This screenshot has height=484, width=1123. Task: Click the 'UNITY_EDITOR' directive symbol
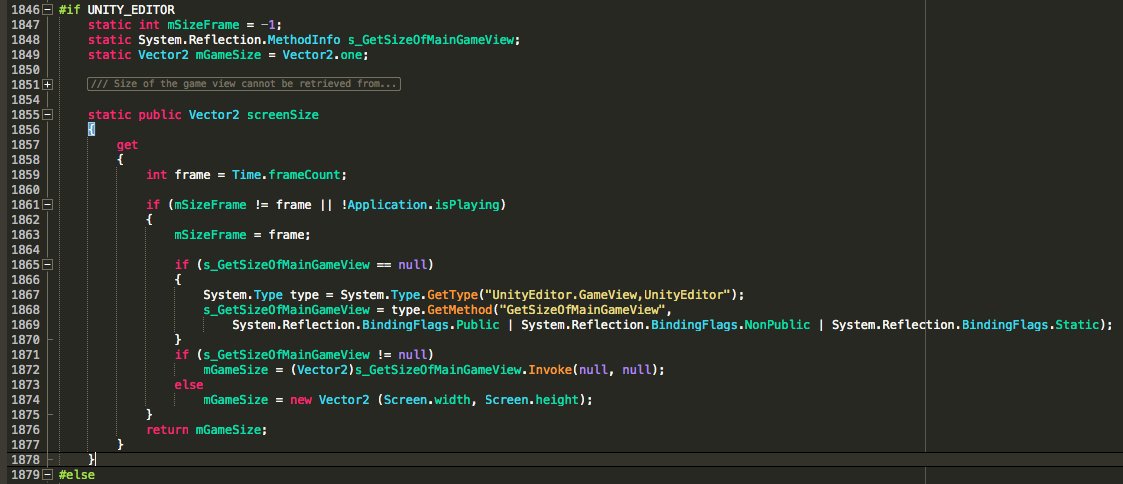point(130,10)
